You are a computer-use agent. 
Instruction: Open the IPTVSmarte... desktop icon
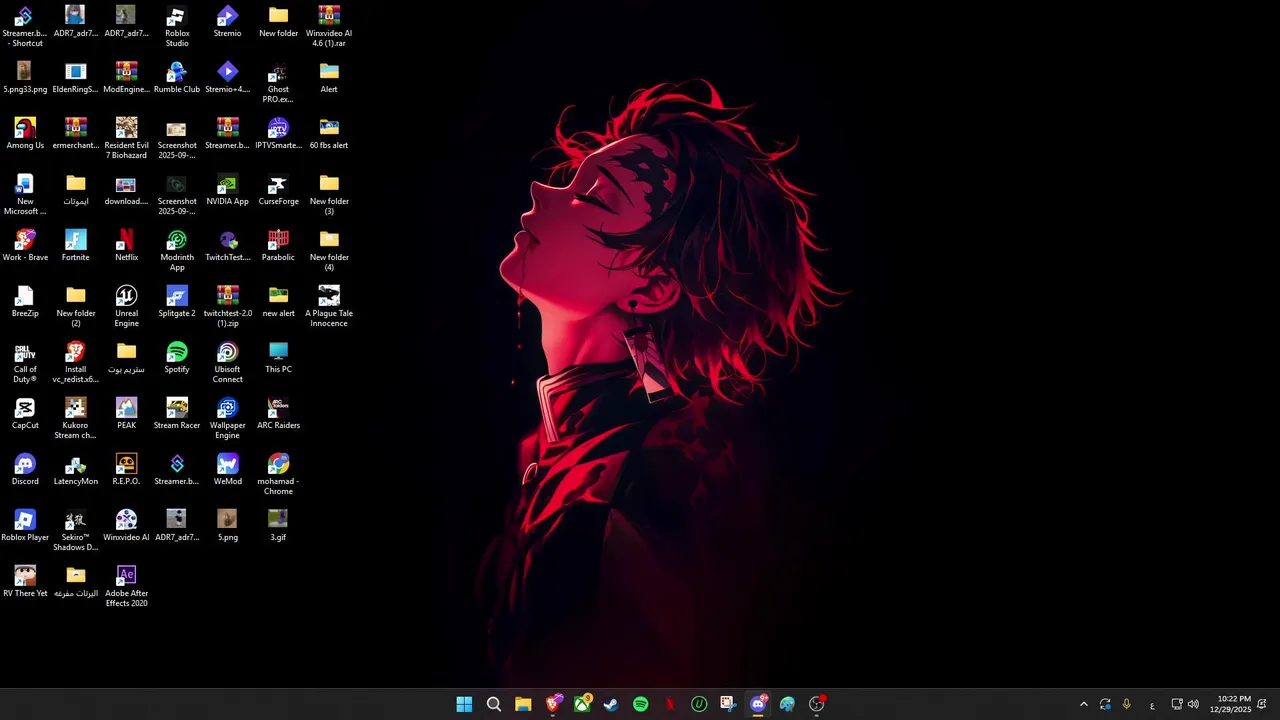coord(278,134)
